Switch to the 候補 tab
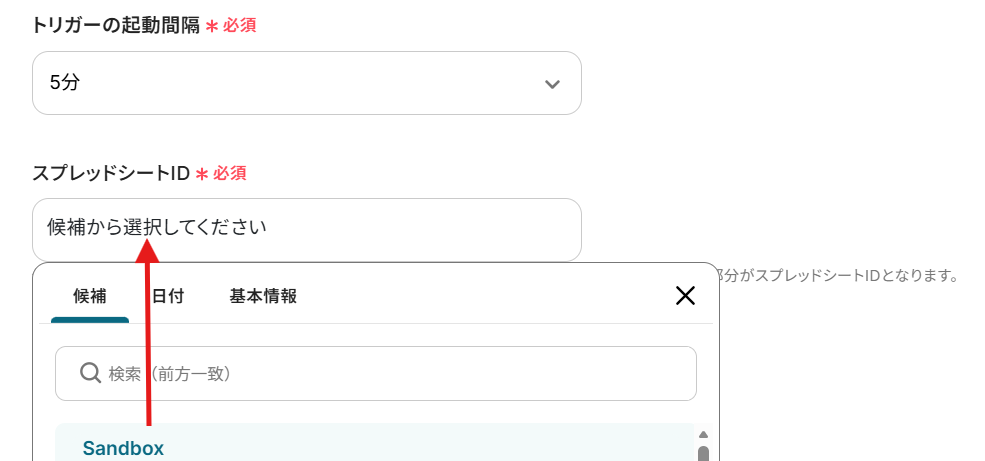 90,296
